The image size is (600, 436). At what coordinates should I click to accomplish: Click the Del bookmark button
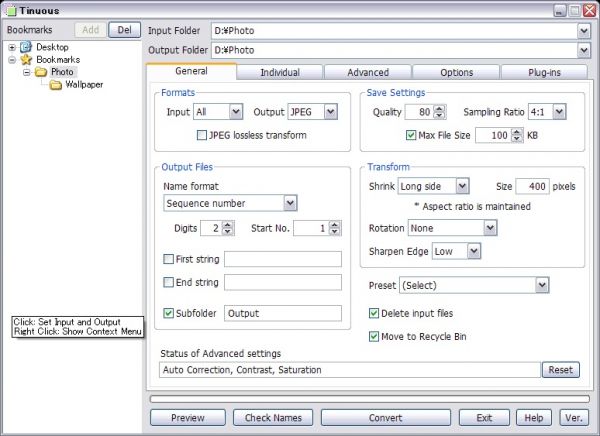(x=123, y=31)
